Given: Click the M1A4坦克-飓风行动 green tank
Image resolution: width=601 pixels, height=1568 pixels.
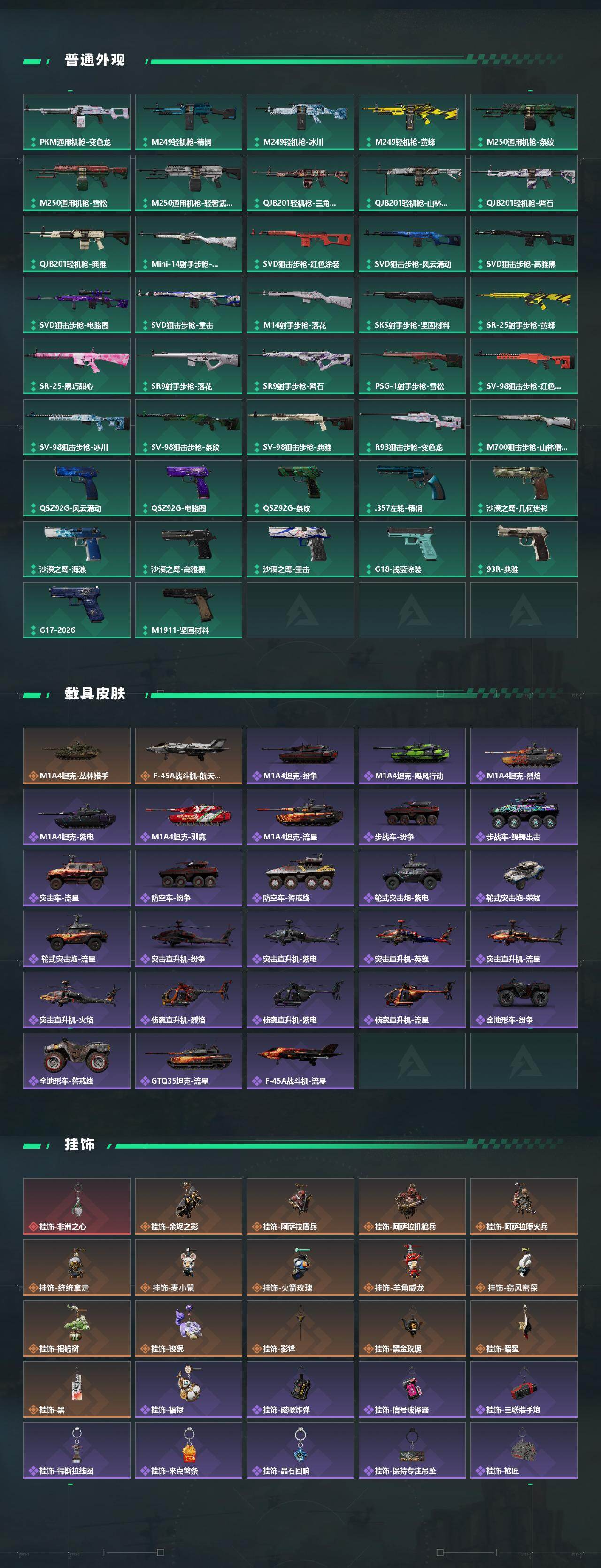Looking at the screenshot, I should coord(412,756).
